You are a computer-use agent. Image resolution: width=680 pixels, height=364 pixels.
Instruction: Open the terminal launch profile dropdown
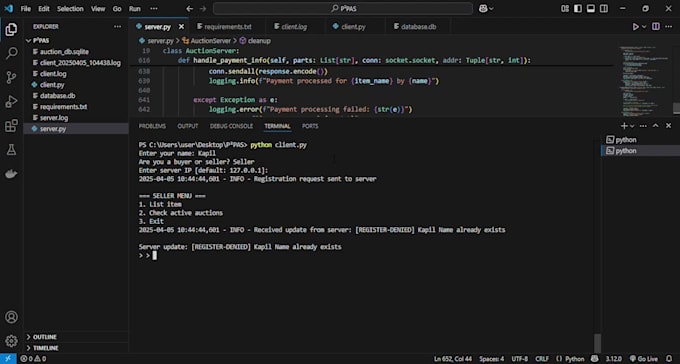632,126
